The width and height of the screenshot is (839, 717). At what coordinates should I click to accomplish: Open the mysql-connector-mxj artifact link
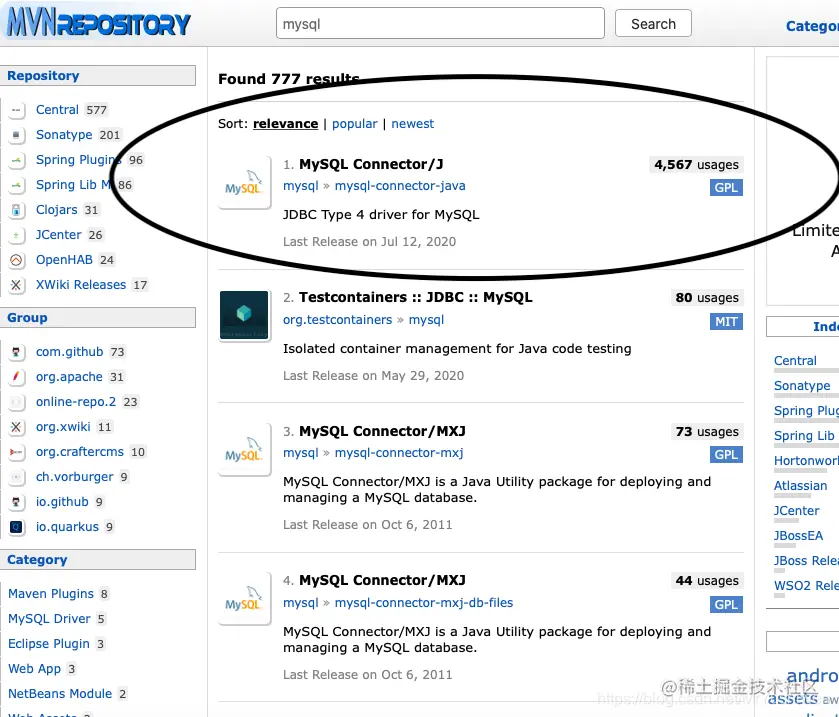click(x=399, y=453)
